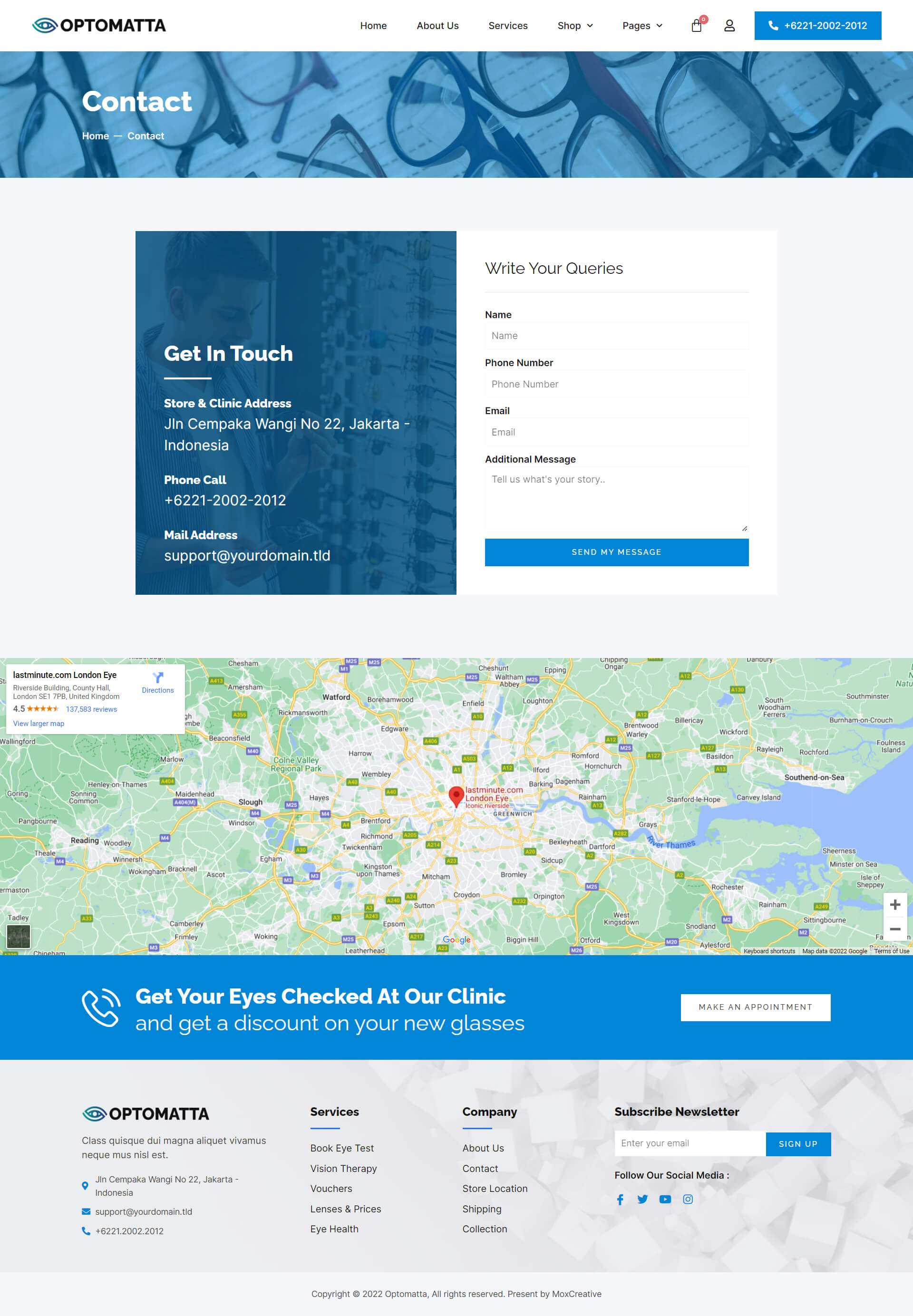Go to the Services menu item
Screen dimensions: 913x1316
point(507,26)
